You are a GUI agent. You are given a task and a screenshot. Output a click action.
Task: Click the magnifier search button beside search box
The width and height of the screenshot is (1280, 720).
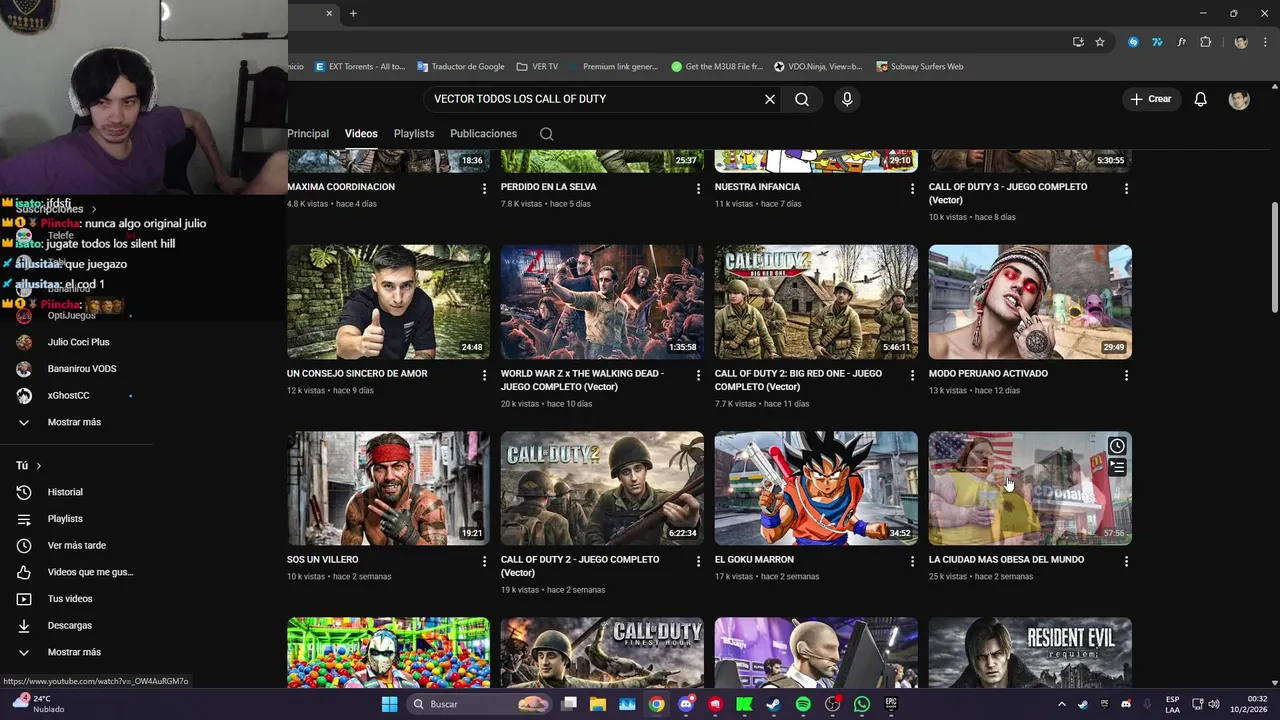point(802,99)
